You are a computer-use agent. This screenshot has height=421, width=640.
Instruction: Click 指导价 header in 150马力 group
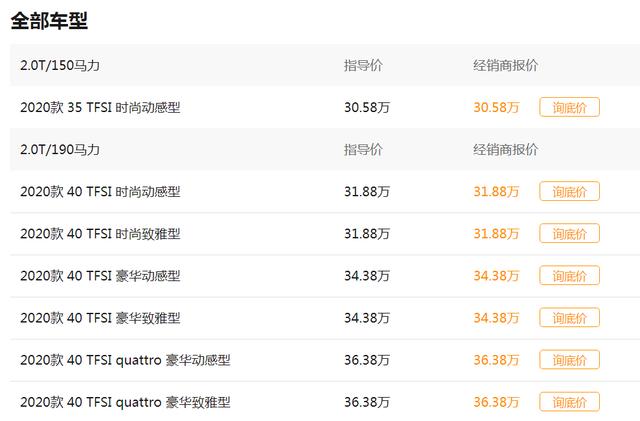[363, 65]
